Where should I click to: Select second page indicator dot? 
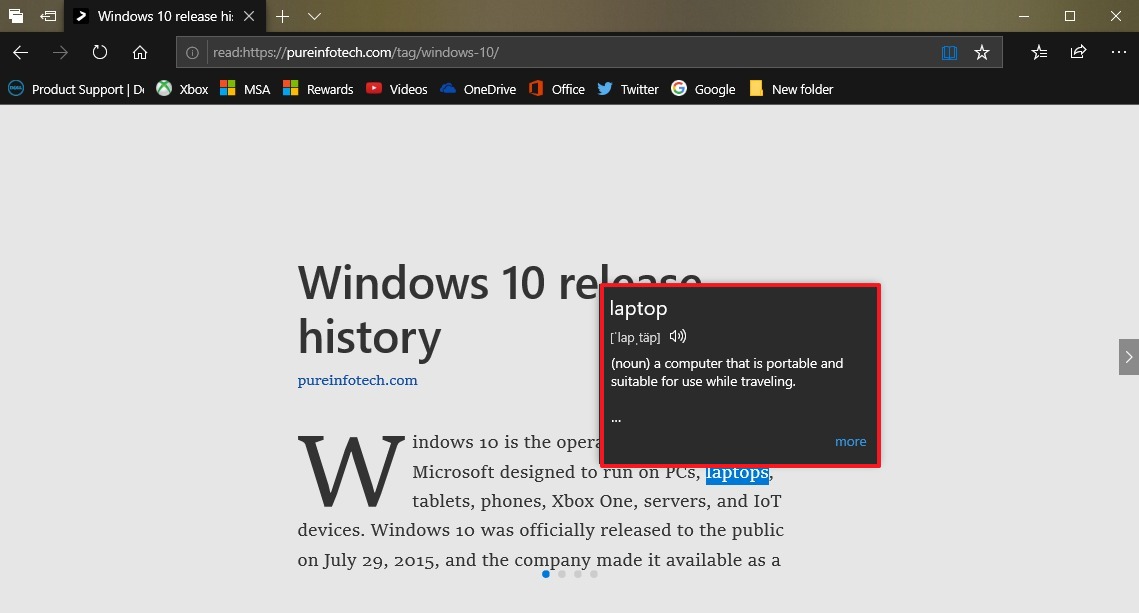[x=562, y=574]
